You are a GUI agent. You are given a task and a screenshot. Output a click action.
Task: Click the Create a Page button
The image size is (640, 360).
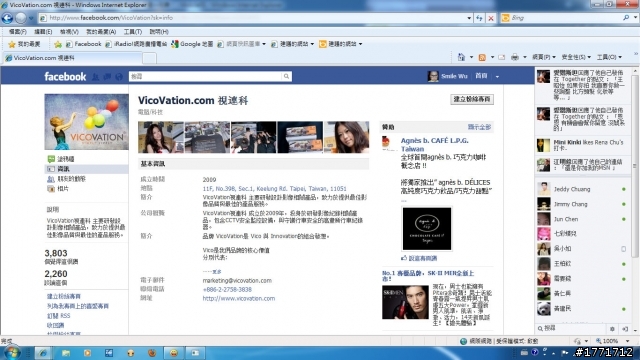(x=472, y=99)
